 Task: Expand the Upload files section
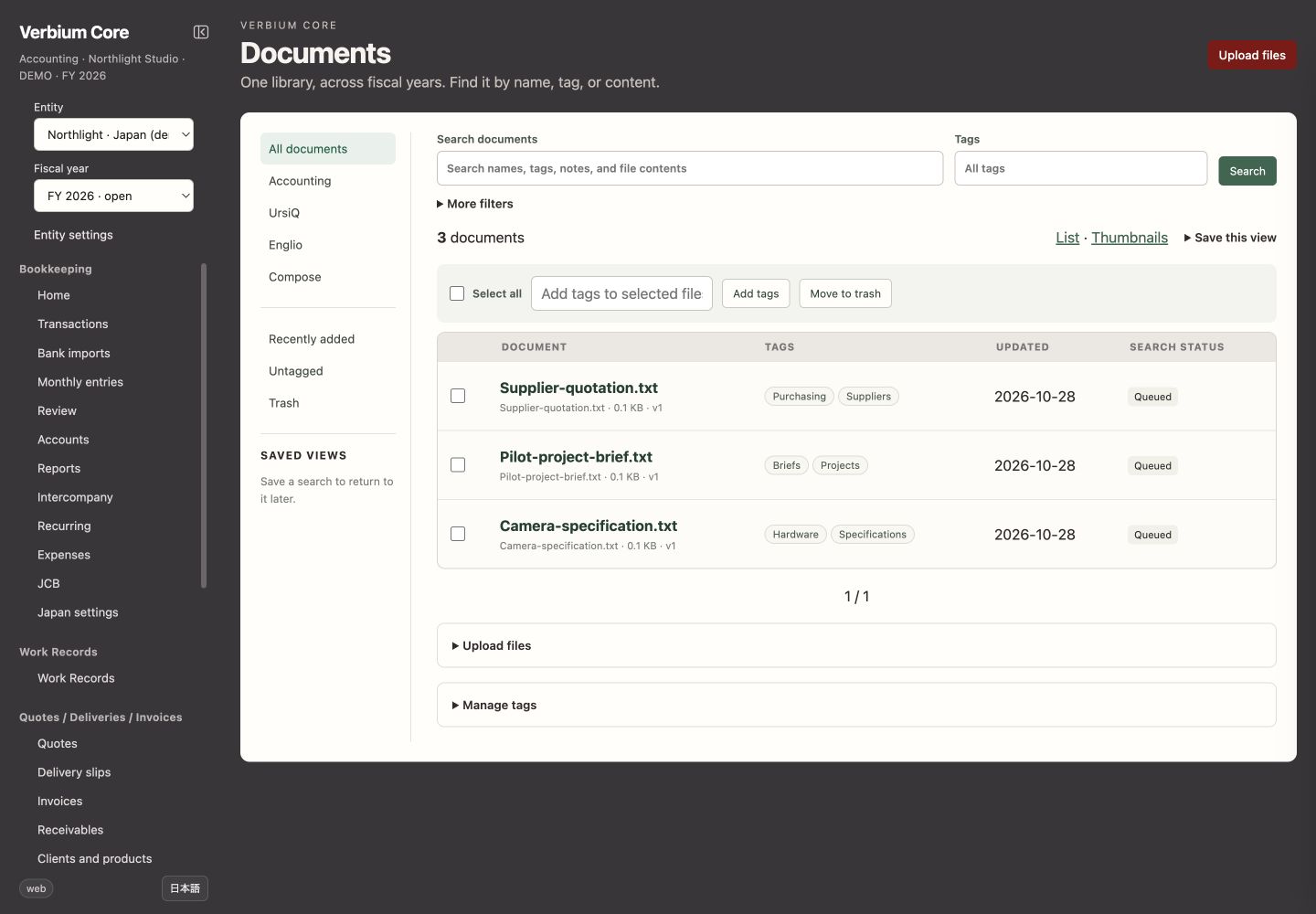click(x=856, y=645)
